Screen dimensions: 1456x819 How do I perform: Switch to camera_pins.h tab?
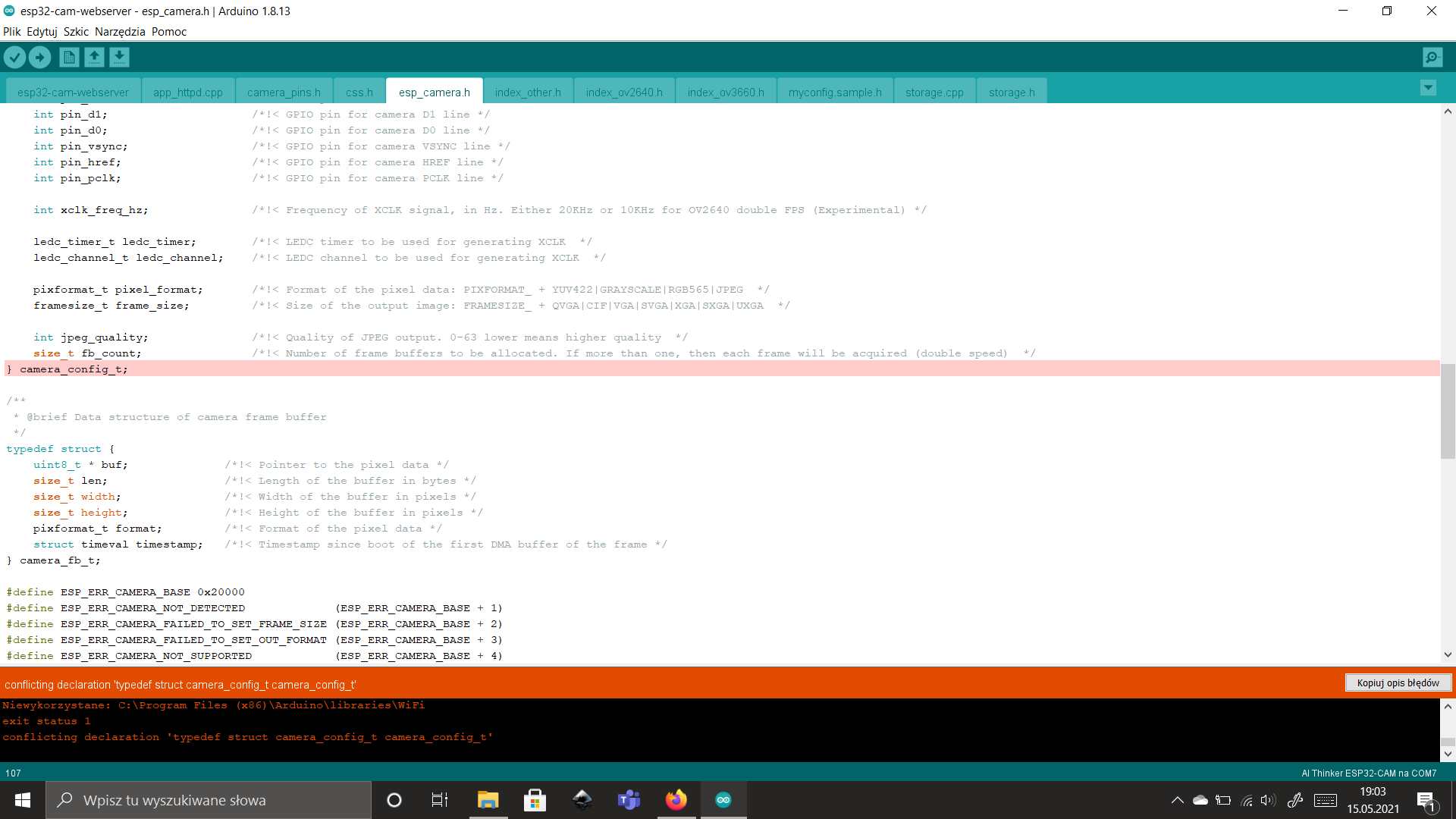pyautogui.click(x=284, y=92)
